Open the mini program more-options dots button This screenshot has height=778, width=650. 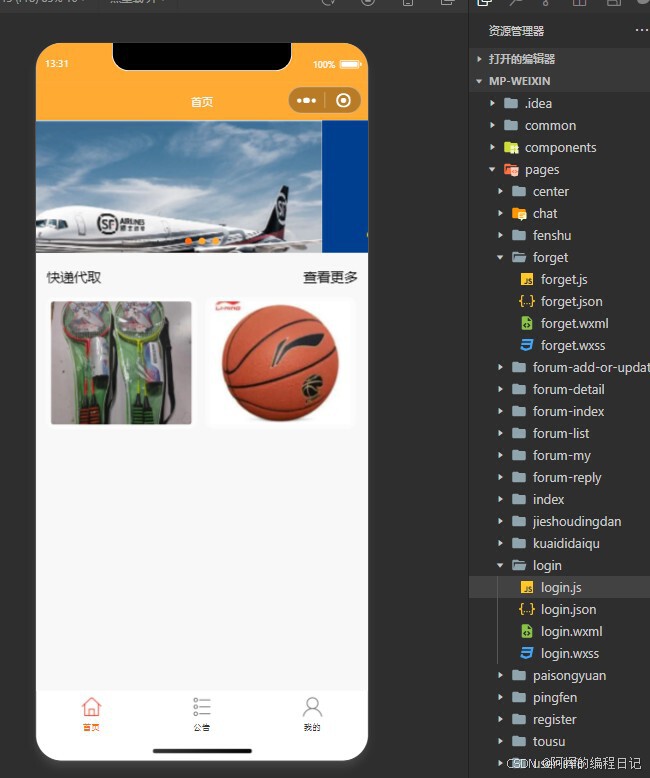coord(306,101)
